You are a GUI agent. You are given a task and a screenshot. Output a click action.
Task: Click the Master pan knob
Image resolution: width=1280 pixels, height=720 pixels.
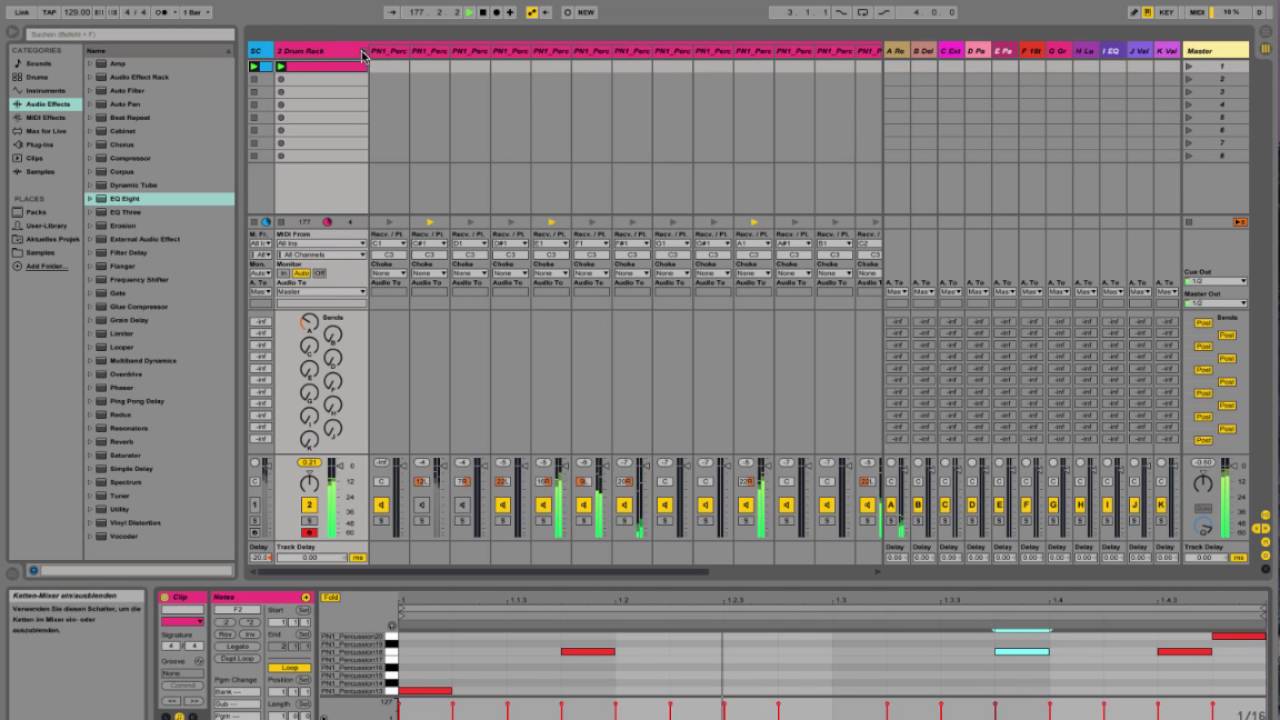pyautogui.click(x=1203, y=484)
